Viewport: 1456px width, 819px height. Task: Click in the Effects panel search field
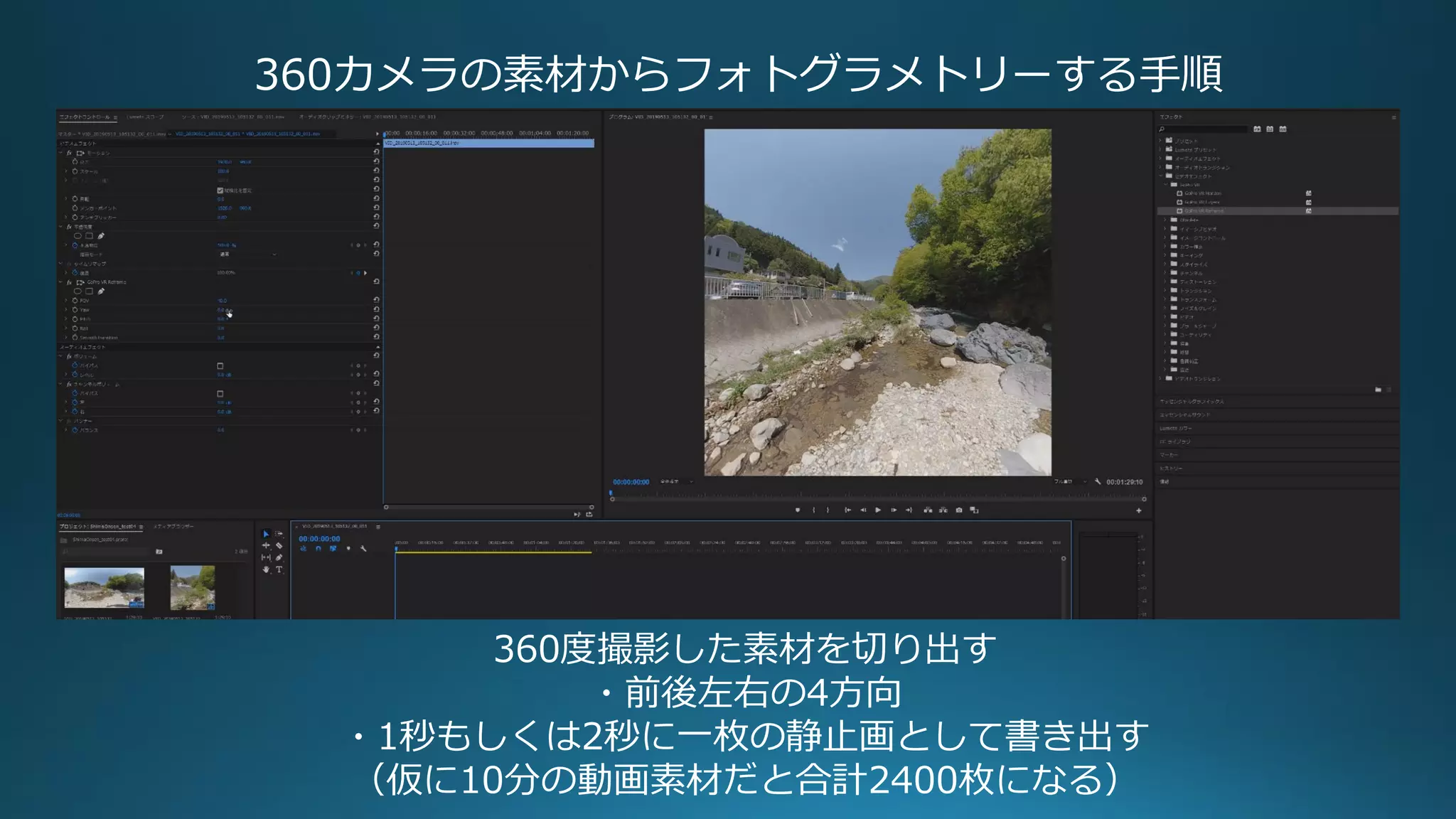(1203, 129)
